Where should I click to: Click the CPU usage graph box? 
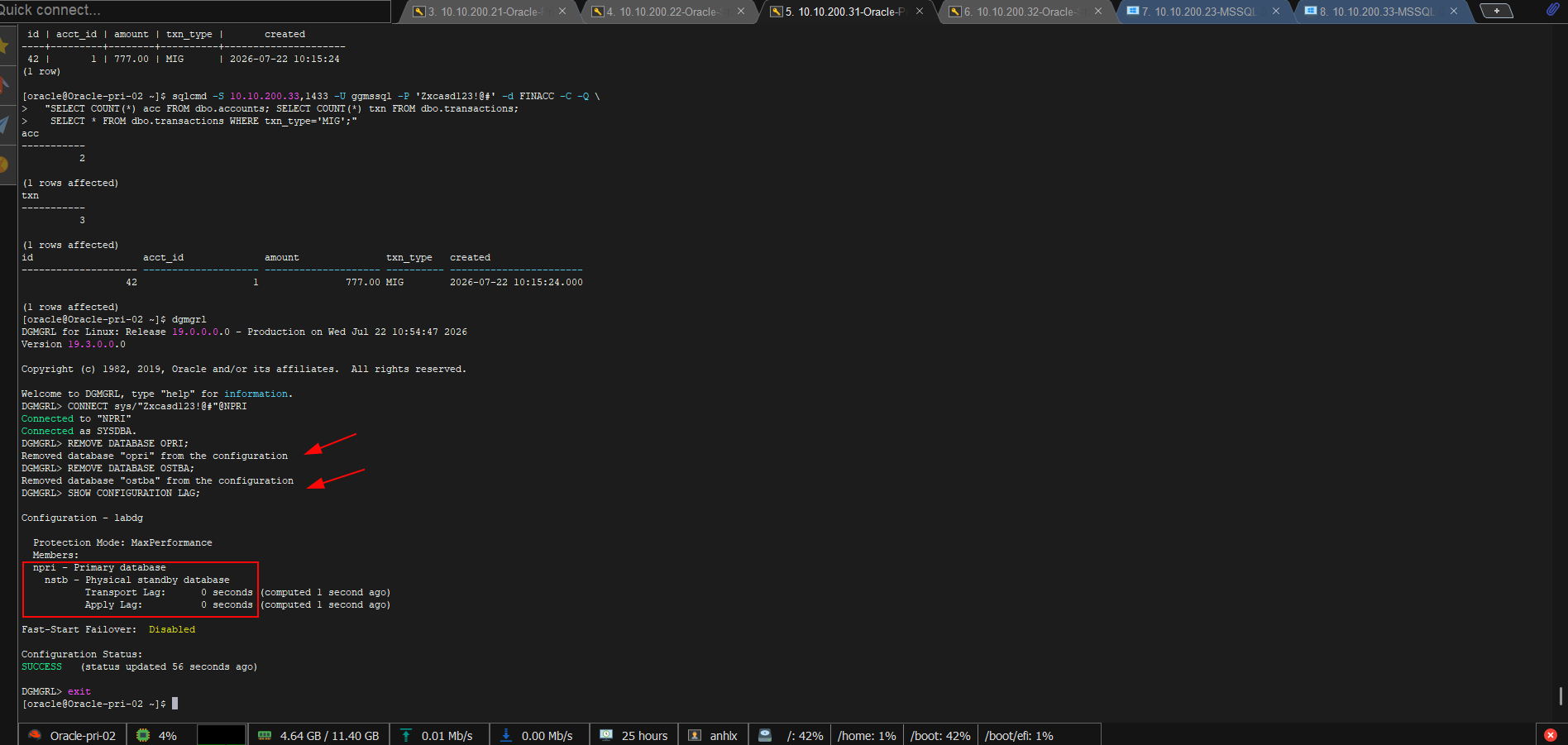tap(222, 735)
